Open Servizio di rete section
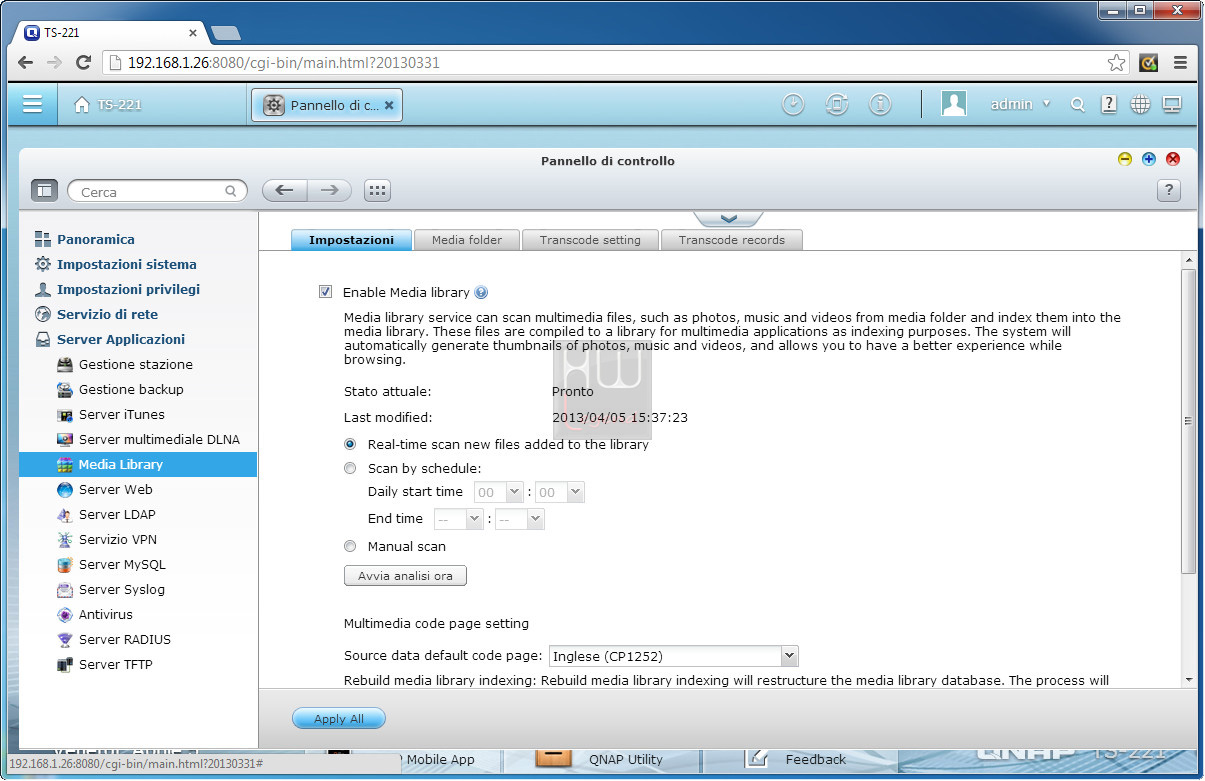 coord(107,314)
